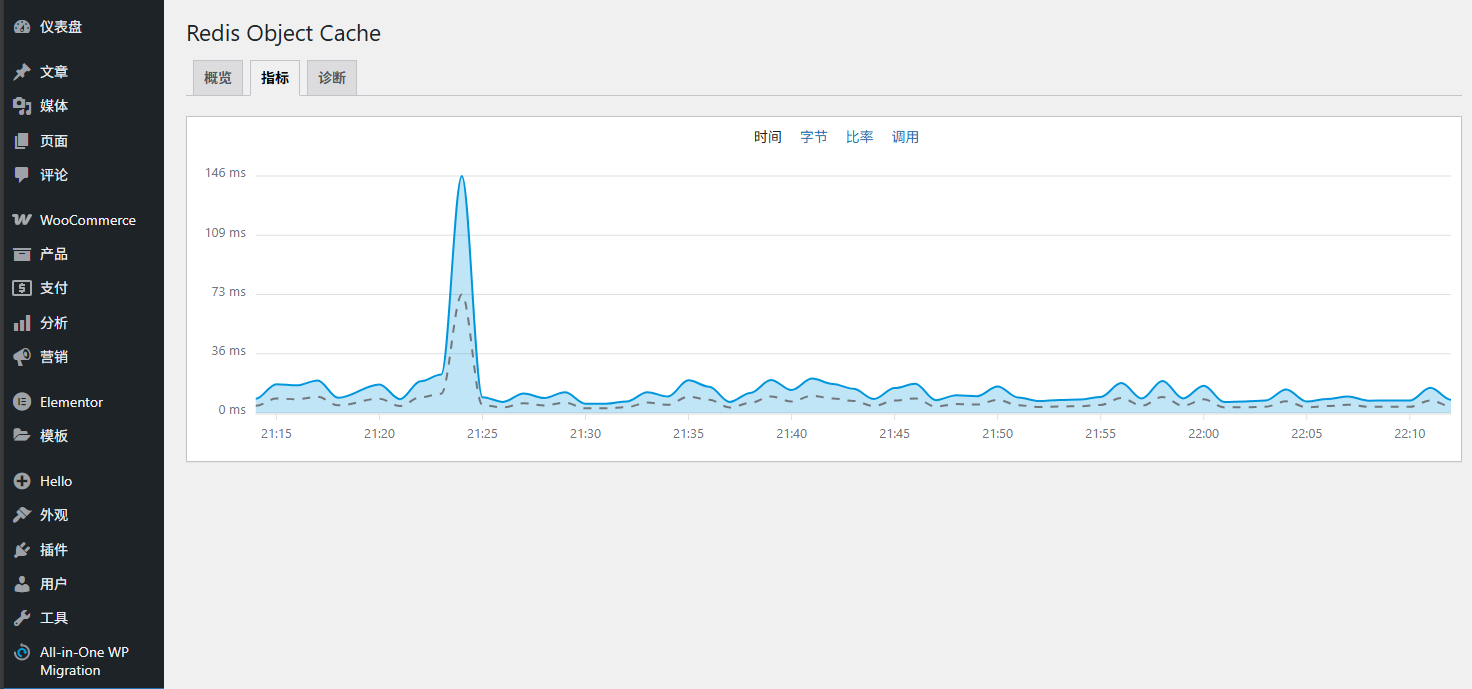Click the 109 ms axis label
Viewport: 1472px width, 689px height.
[225, 232]
